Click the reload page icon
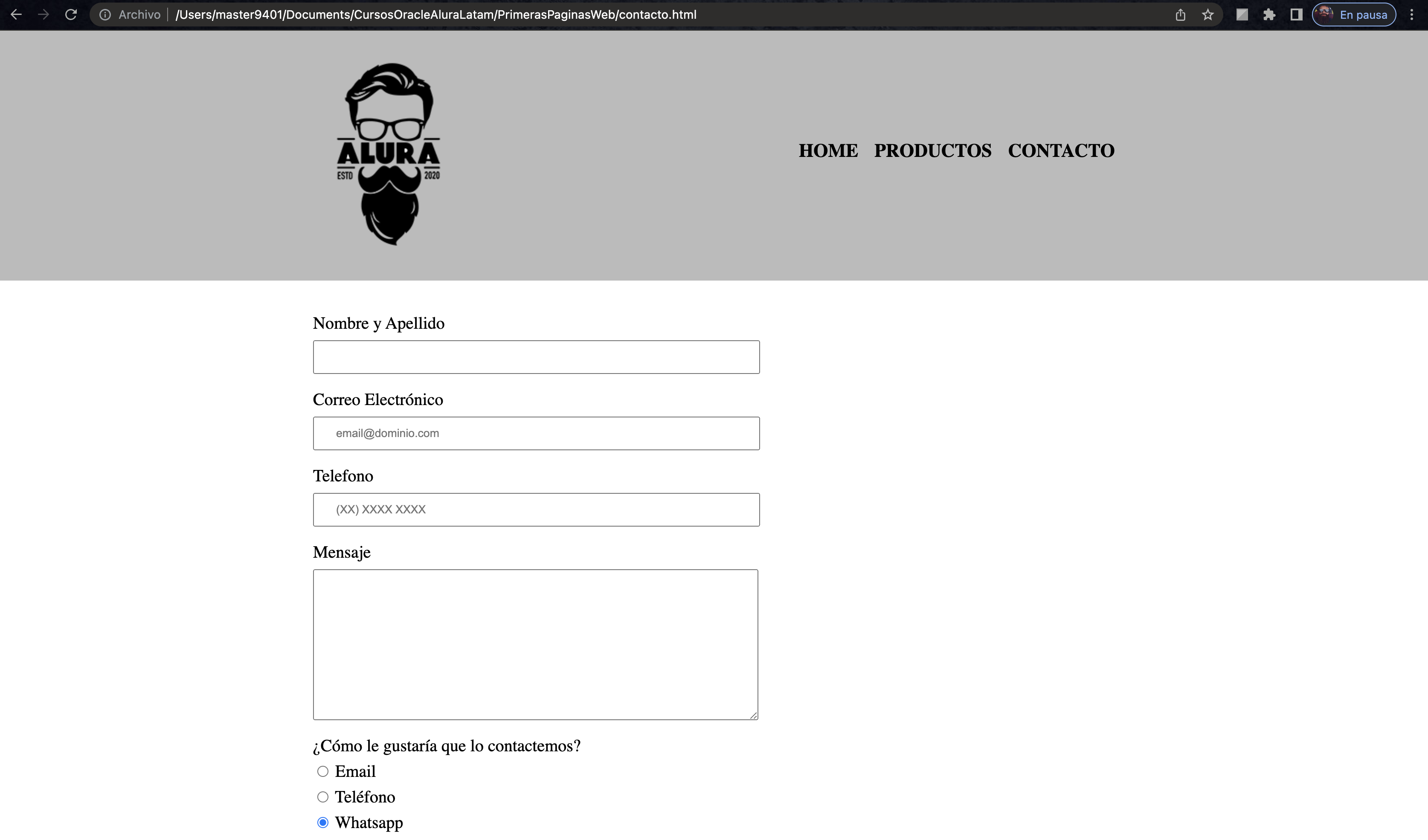 coord(71,14)
